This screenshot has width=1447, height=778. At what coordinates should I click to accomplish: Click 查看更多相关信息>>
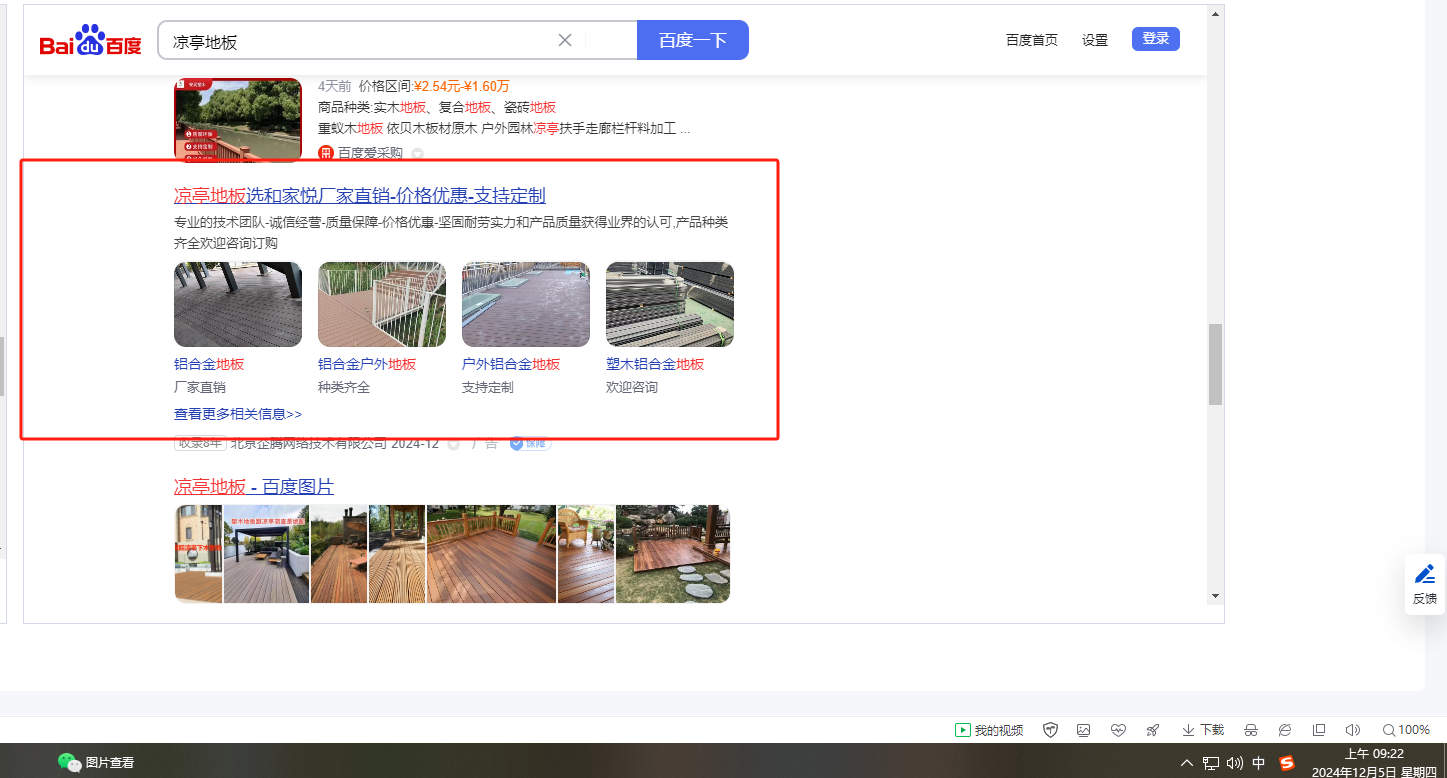point(238,413)
